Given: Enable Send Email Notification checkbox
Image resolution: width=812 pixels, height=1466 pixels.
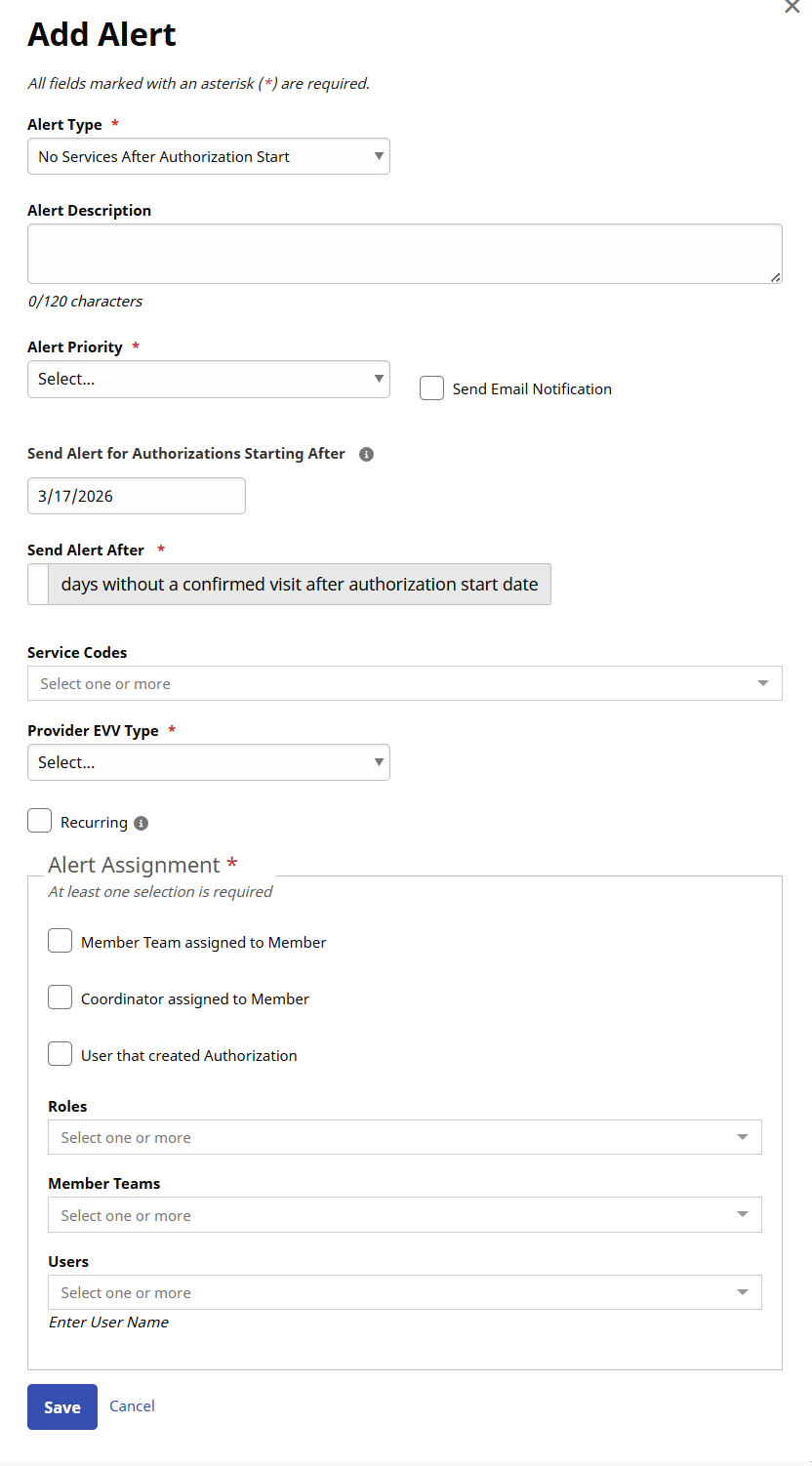Looking at the screenshot, I should pyautogui.click(x=431, y=388).
